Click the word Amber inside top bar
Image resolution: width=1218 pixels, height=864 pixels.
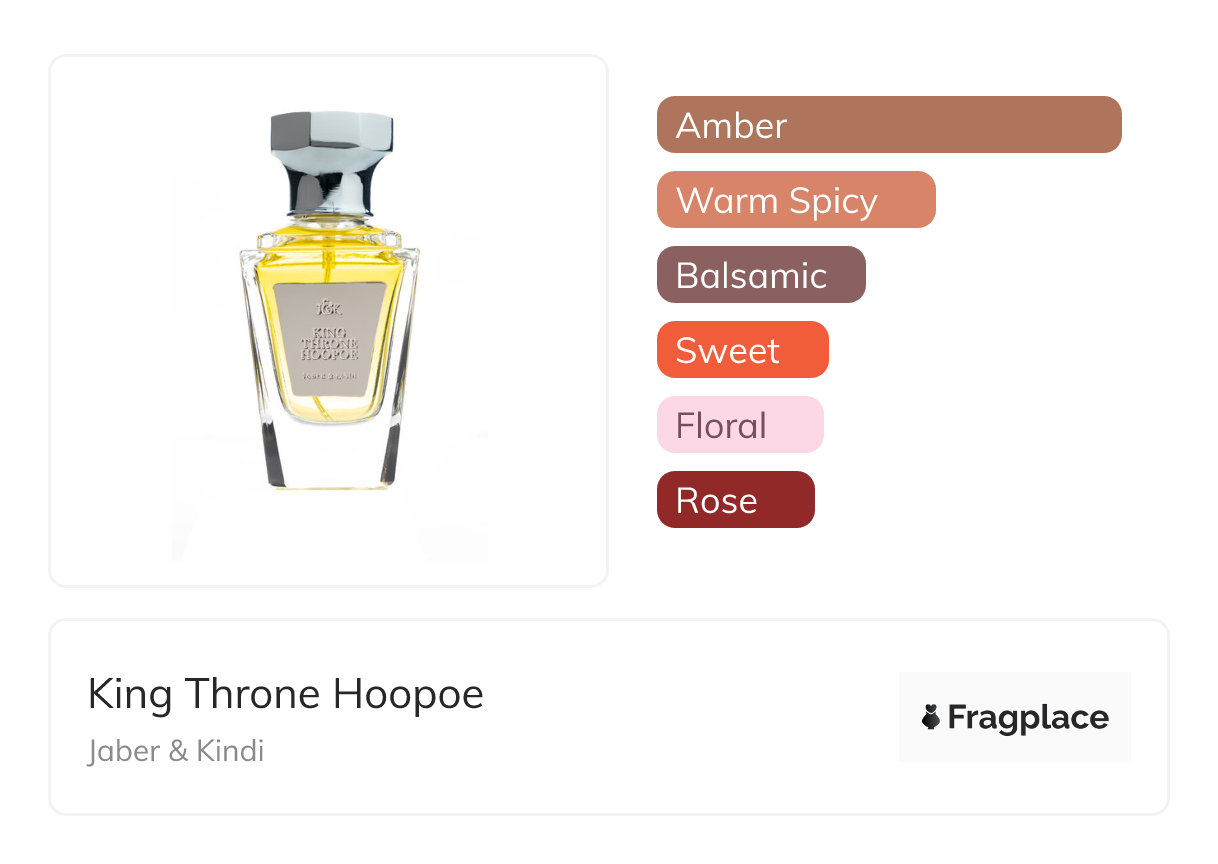tap(731, 125)
